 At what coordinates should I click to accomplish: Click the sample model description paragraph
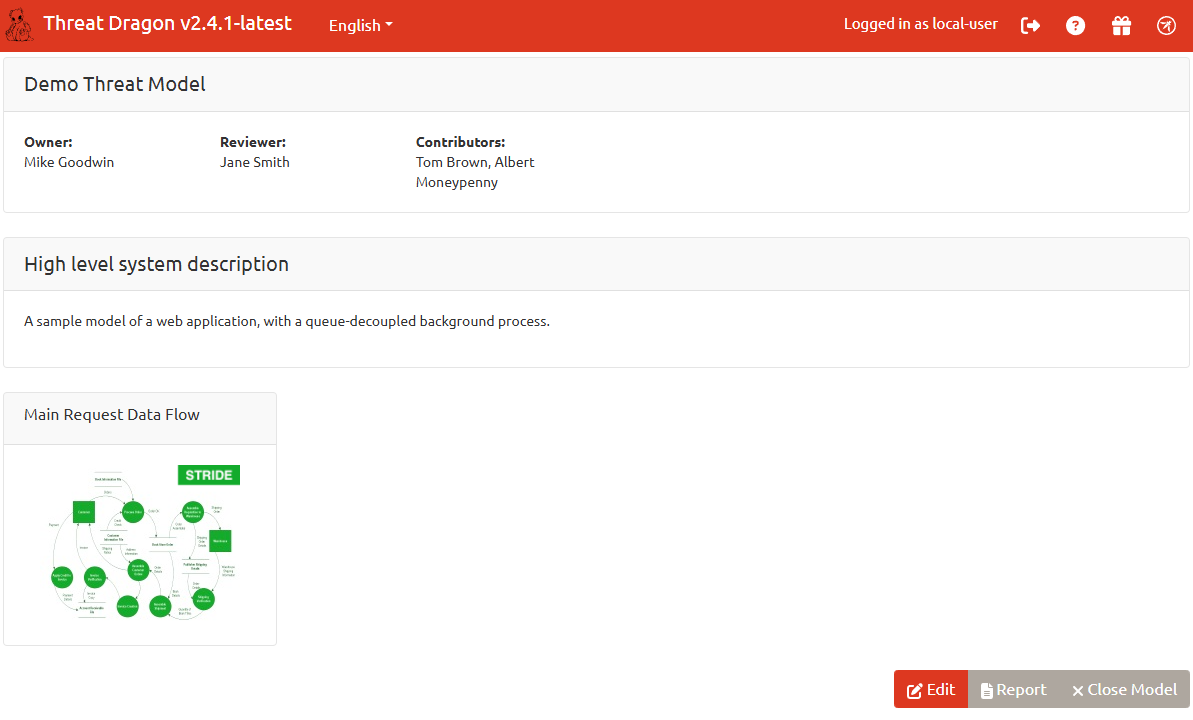click(287, 321)
